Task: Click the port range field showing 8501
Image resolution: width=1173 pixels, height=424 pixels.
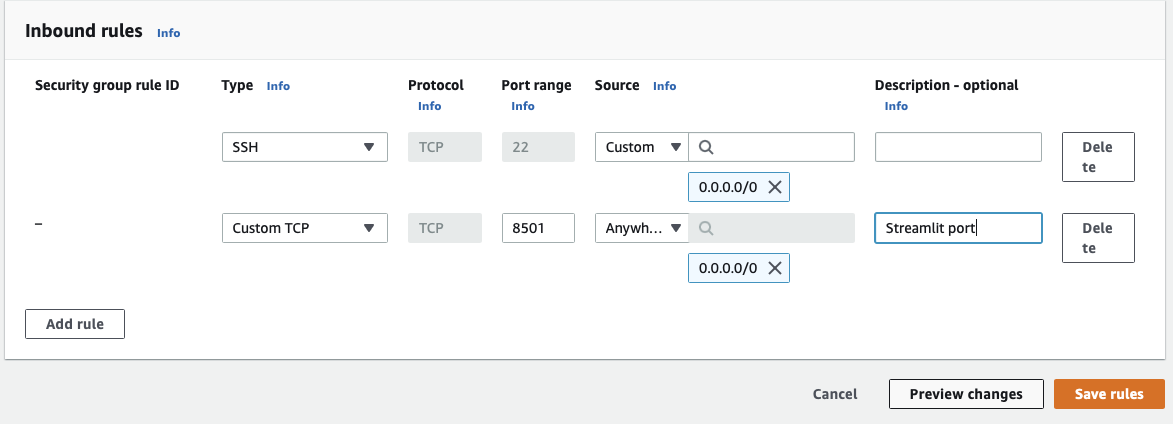Action: tap(538, 228)
